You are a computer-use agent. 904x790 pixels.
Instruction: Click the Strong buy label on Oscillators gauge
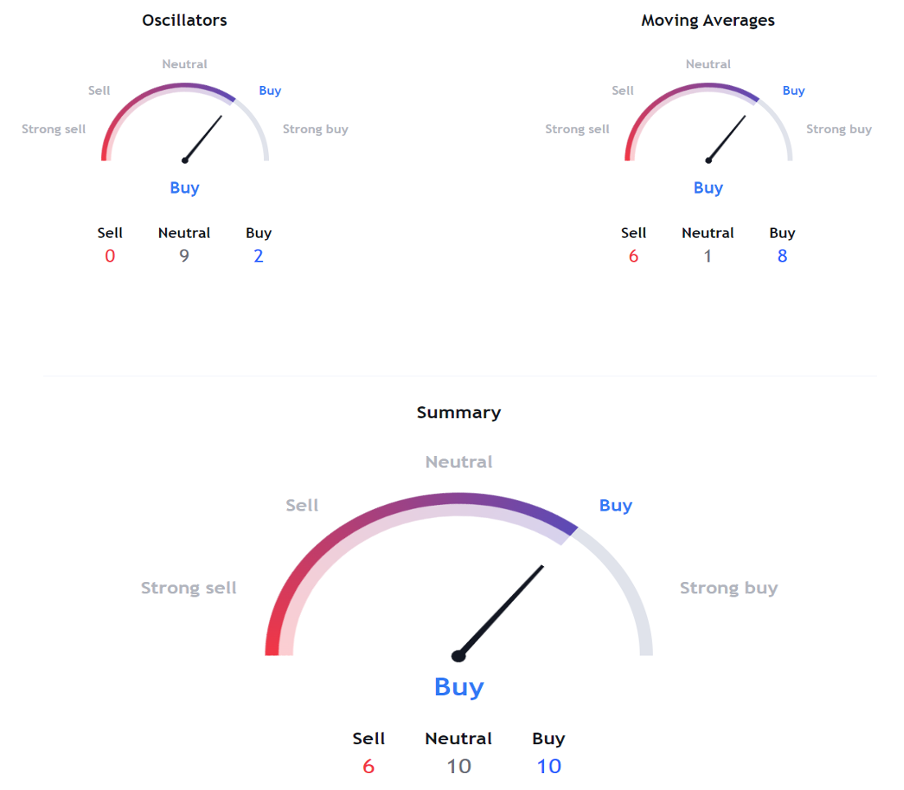coord(315,129)
